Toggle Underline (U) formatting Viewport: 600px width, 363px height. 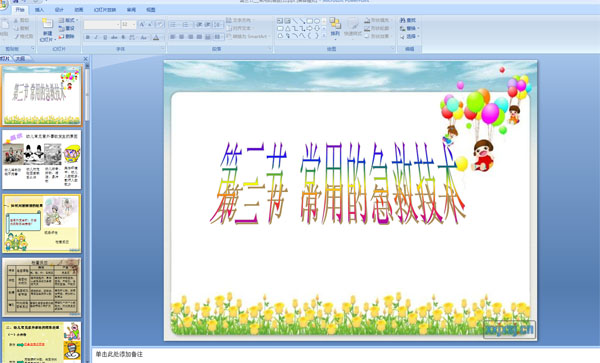coord(105,37)
